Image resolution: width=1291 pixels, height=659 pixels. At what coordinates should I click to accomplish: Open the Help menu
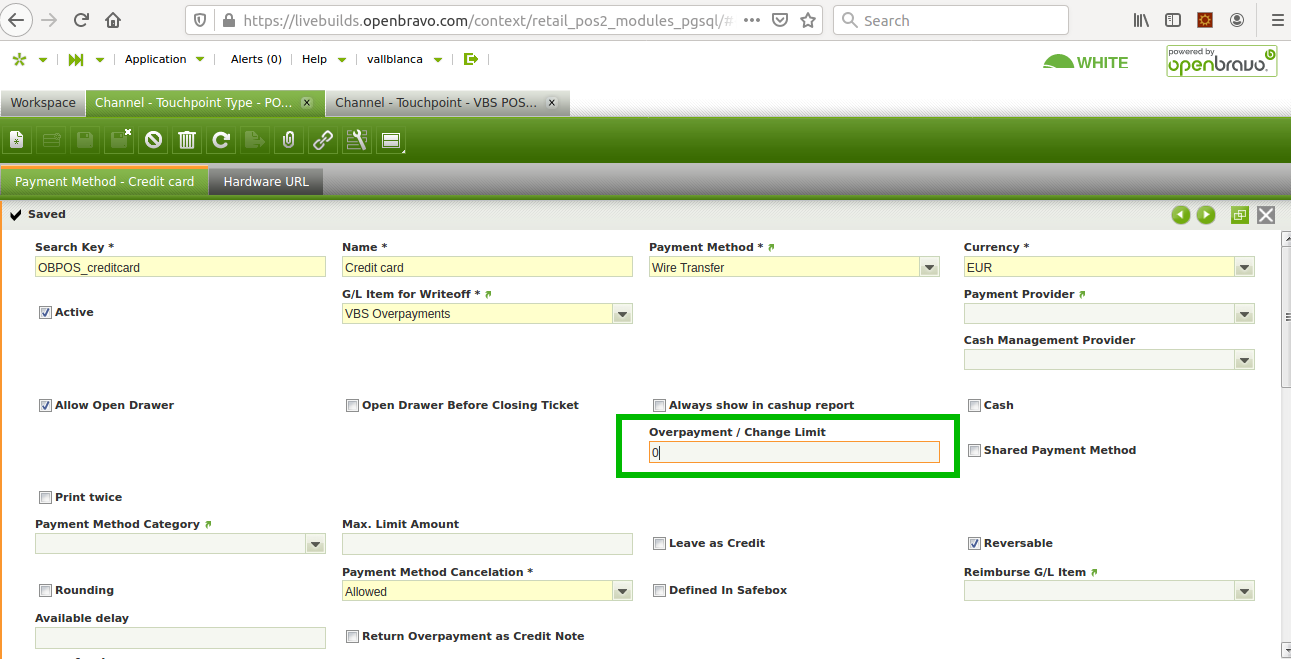pos(324,60)
